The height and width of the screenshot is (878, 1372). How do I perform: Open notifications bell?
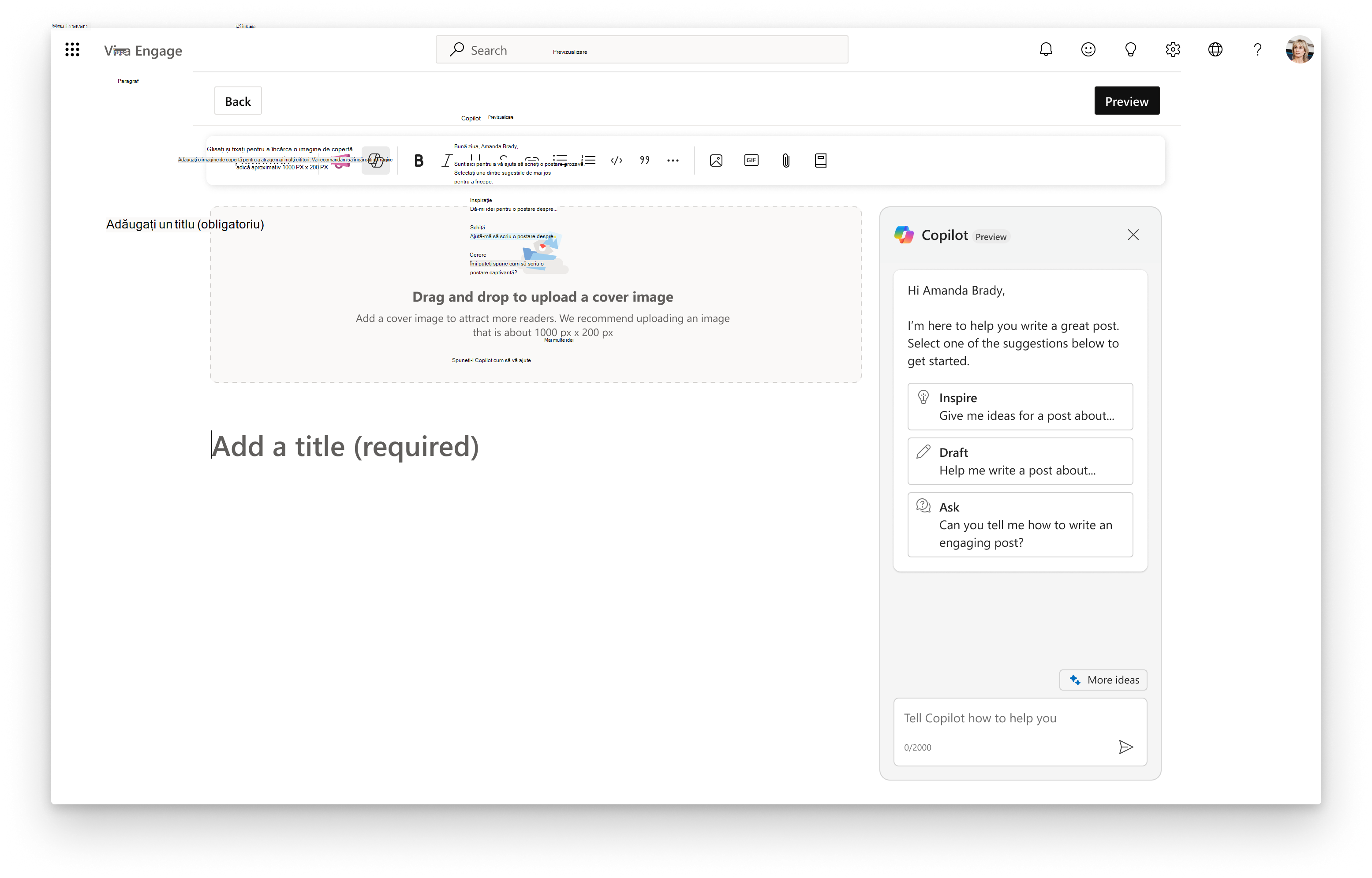coord(1045,49)
